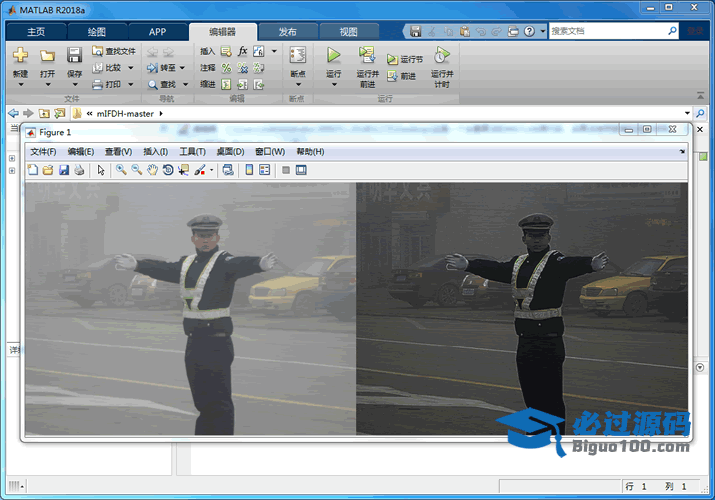
Task: Click the insert colorbar icon
Action: [x=249, y=170]
